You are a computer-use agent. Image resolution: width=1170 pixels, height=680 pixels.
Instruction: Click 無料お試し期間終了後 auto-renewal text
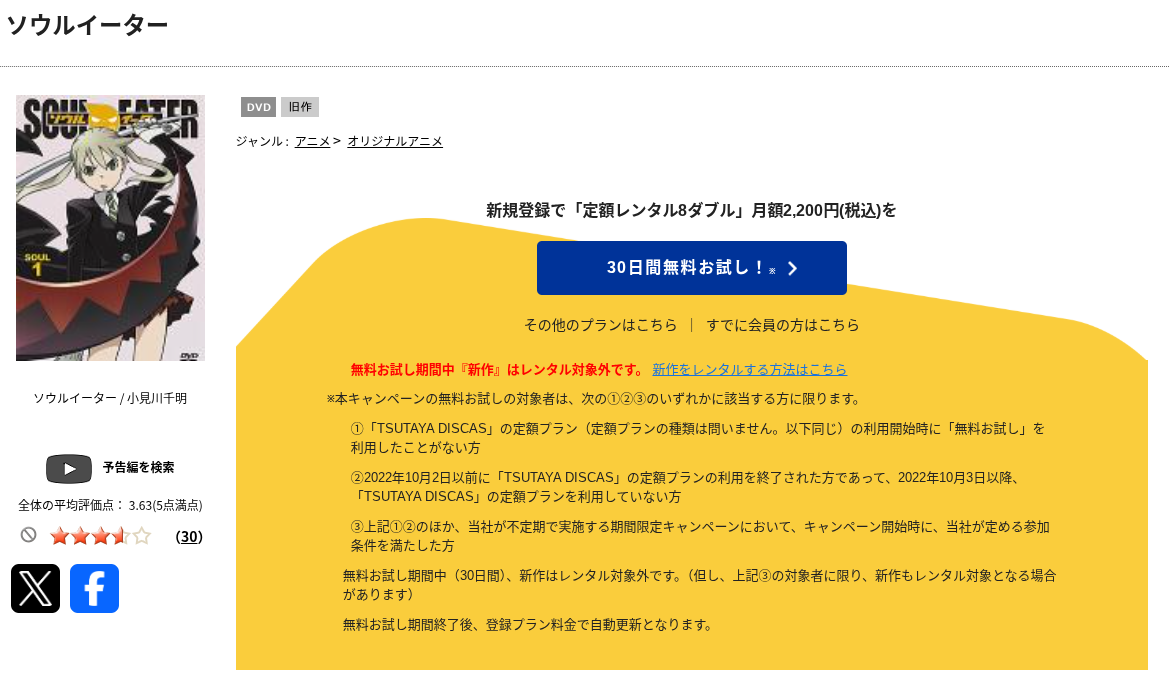(x=528, y=625)
